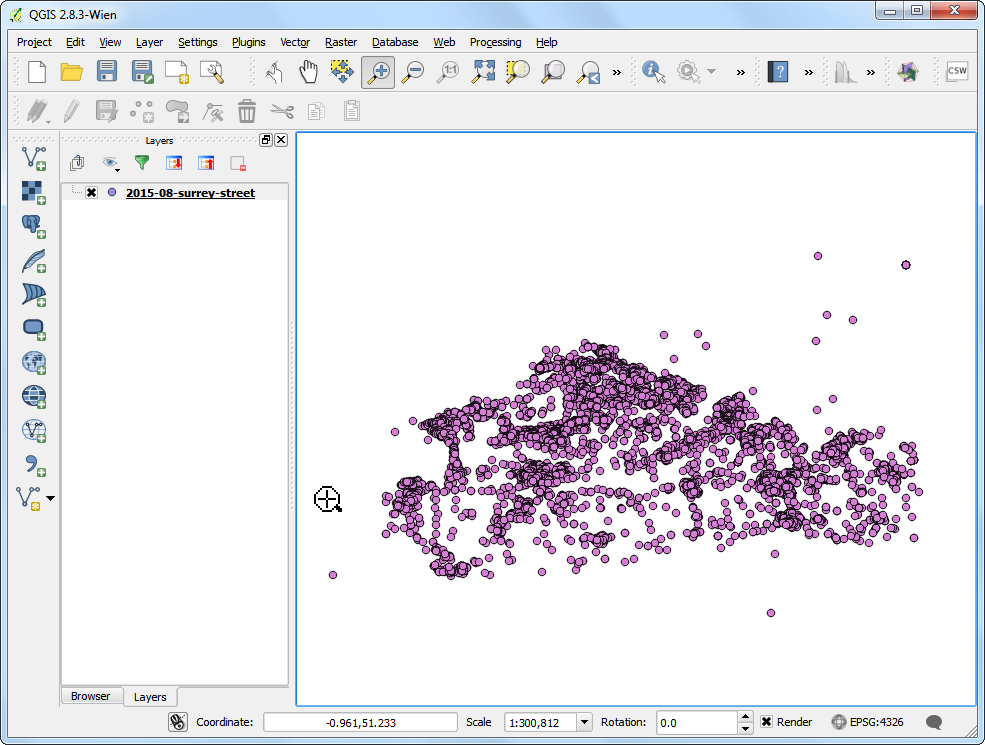Click the Remove Layer icon in Layers panel
The width and height of the screenshot is (985, 745).
pyautogui.click(x=238, y=163)
